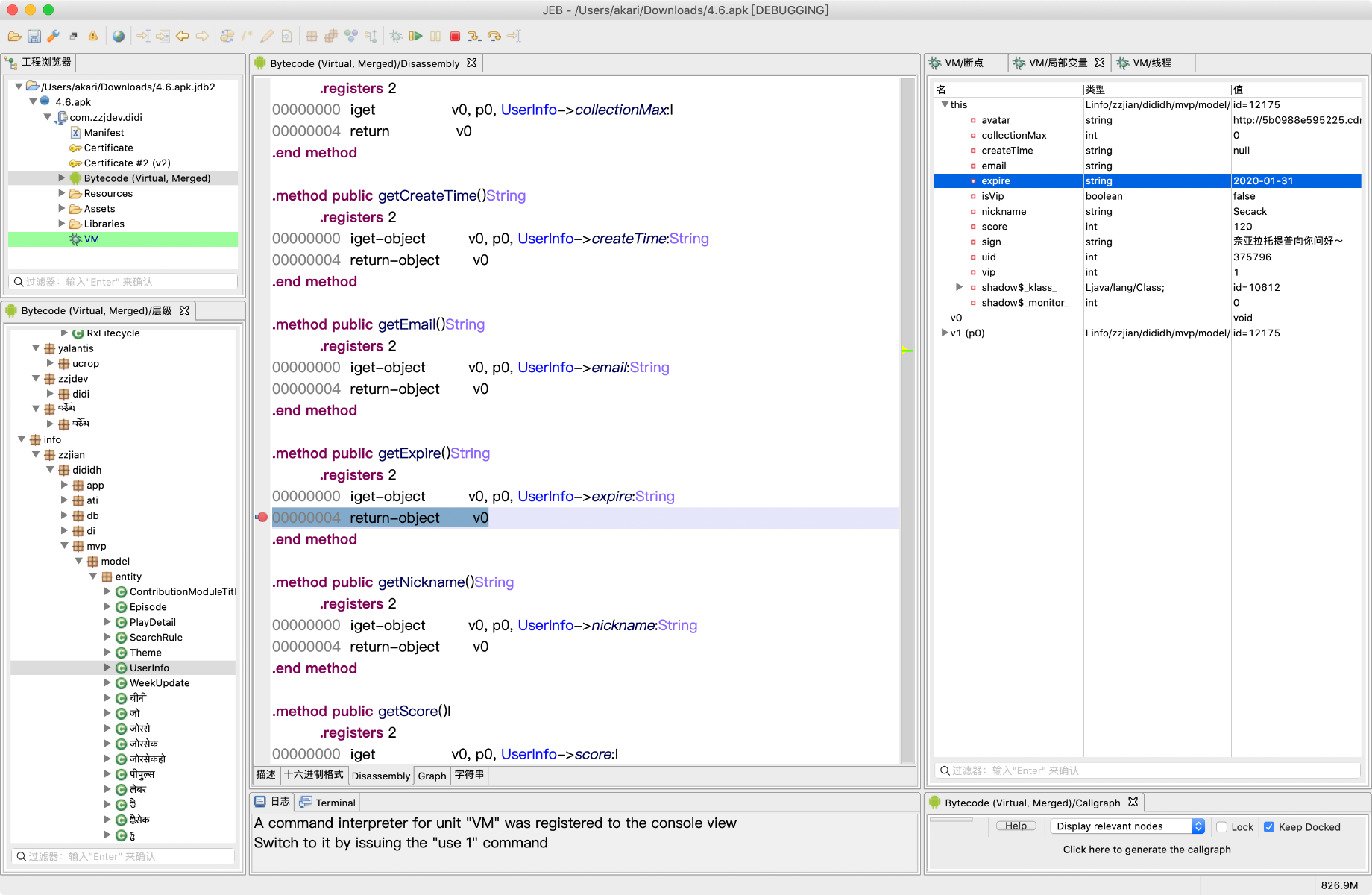Click the yellow navigate back arrow icon
Image resolution: width=1372 pixels, height=895 pixels.
182,36
